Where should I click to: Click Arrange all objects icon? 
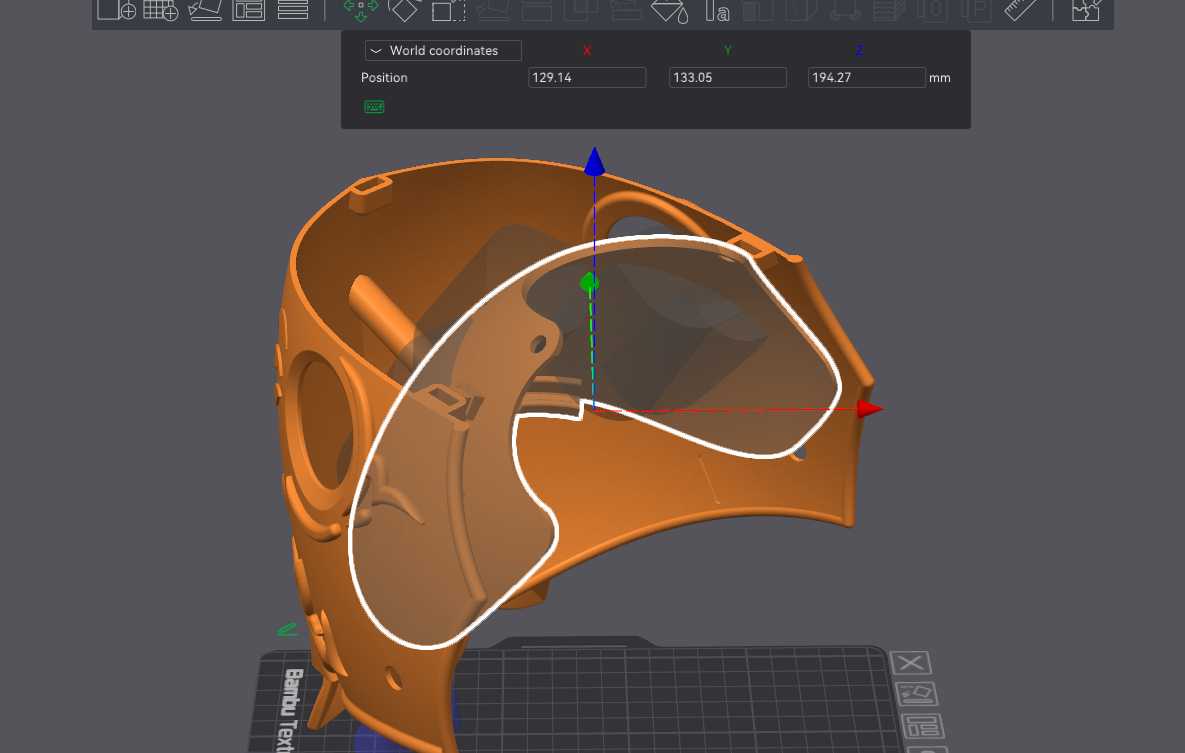click(248, 10)
